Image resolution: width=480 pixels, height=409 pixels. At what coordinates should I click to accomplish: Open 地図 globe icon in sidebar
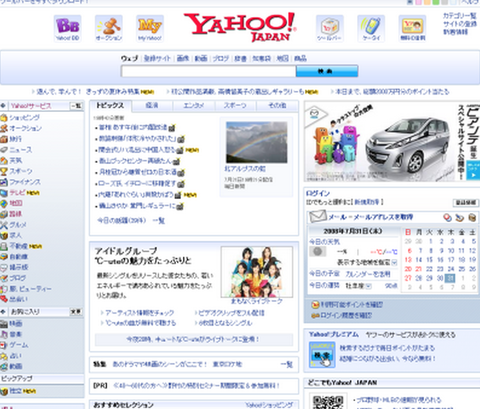coord(4,203)
